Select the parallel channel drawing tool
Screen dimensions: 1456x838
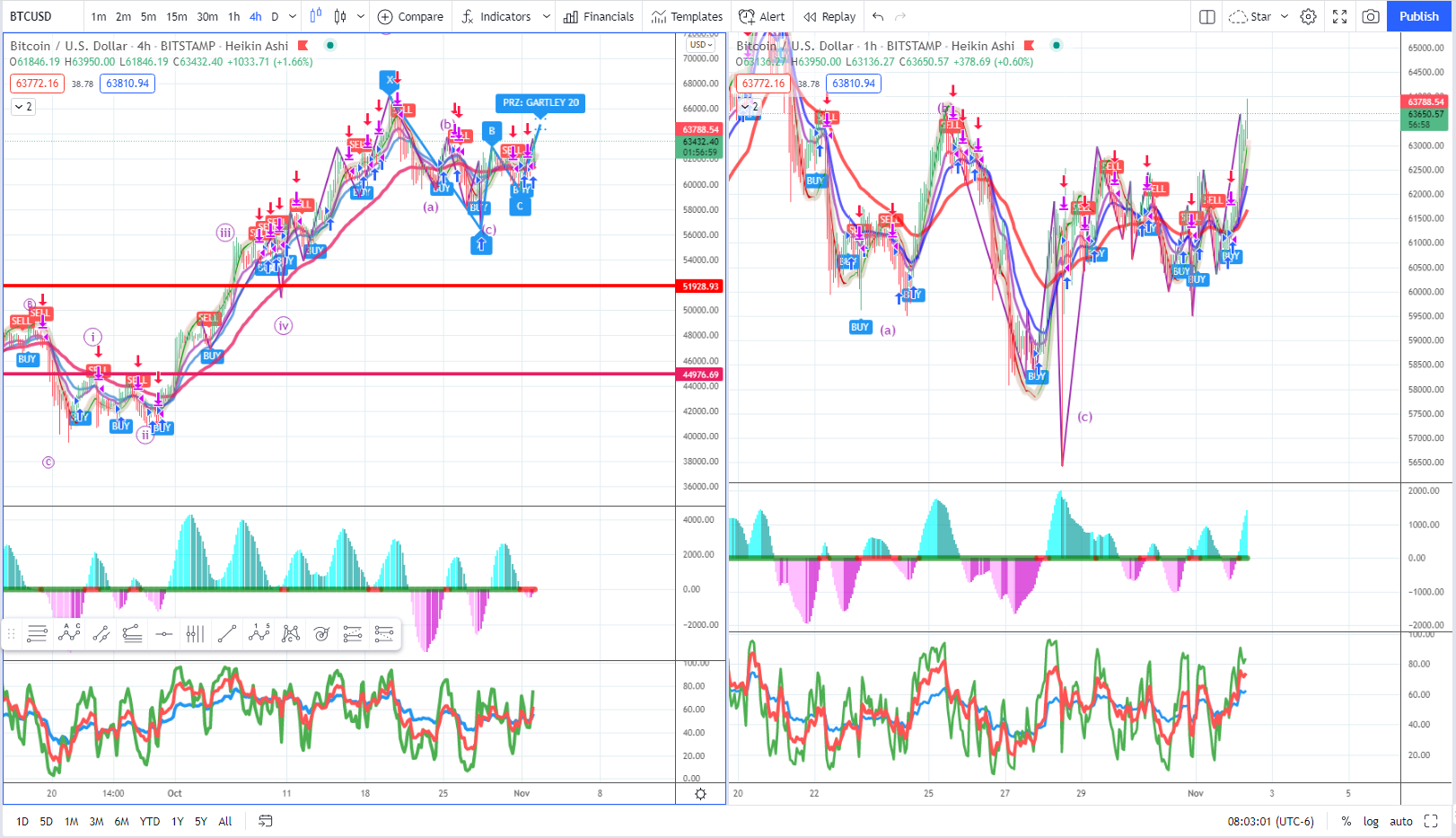click(x=101, y=634)
